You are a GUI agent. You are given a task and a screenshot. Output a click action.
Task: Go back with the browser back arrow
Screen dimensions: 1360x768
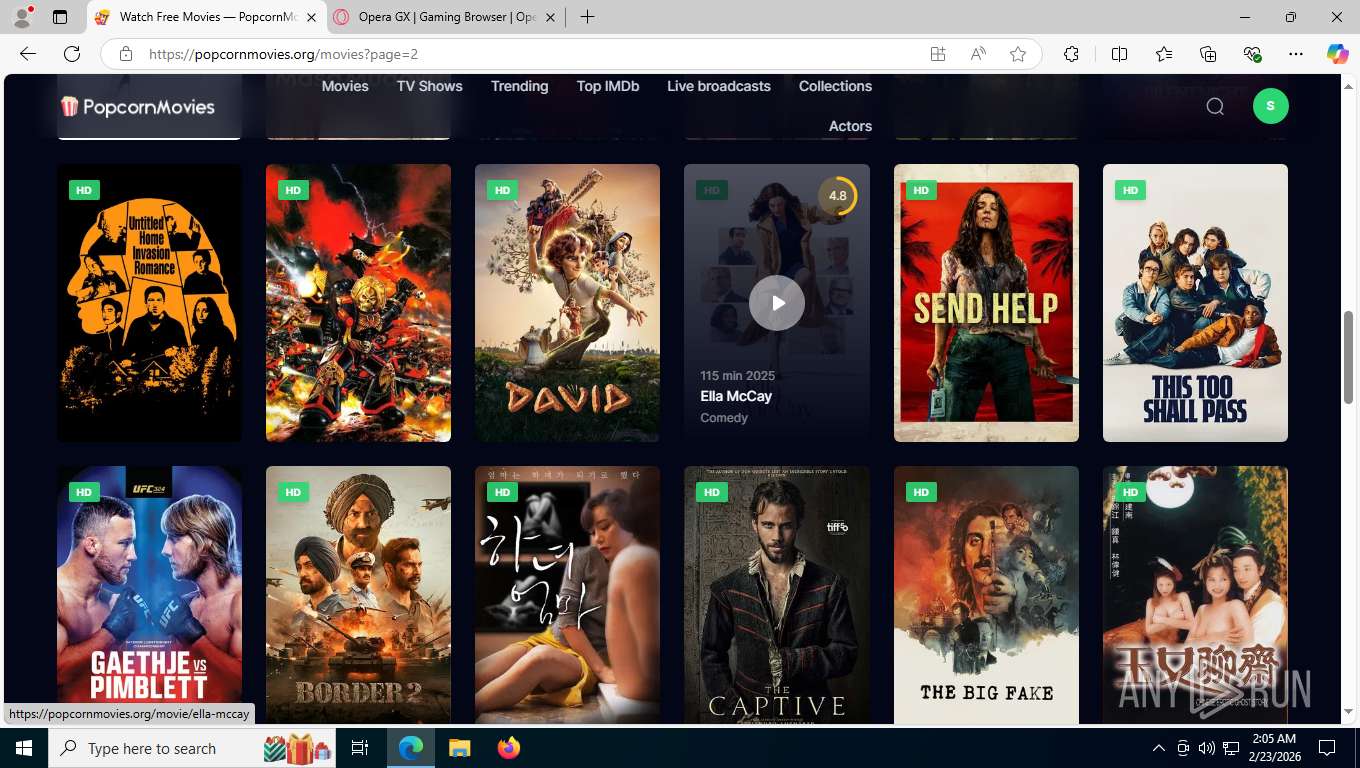point(28,54)
